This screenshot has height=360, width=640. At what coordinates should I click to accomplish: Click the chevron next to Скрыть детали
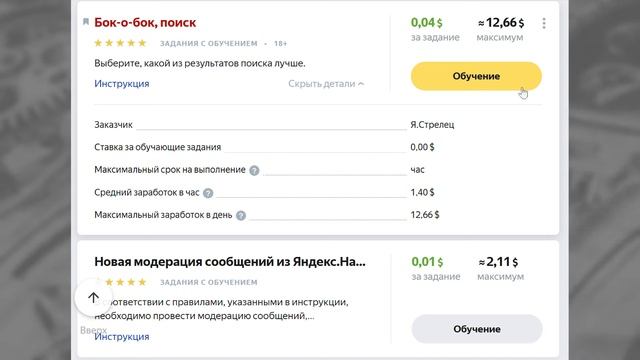click(361, 84)
